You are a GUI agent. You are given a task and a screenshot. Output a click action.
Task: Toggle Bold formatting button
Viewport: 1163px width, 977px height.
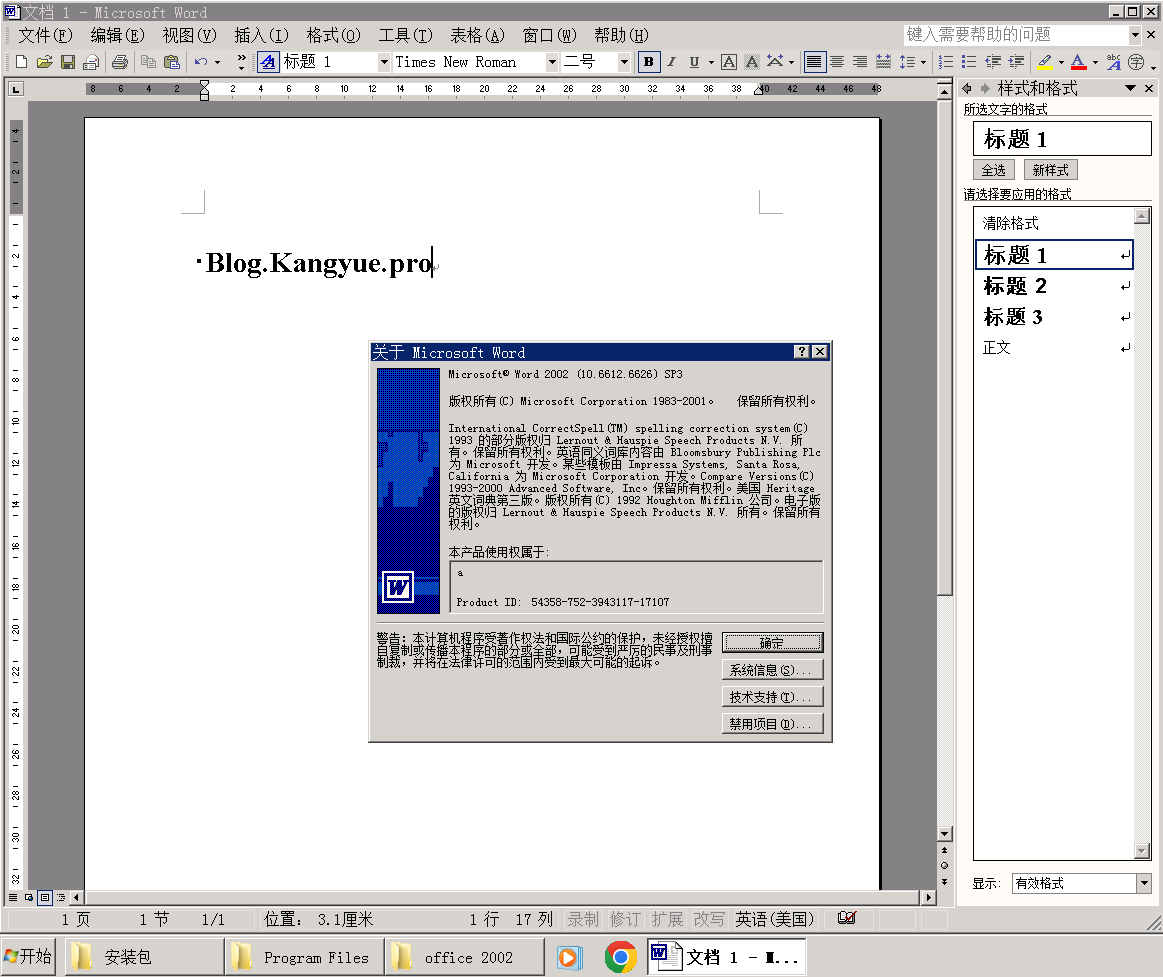(x=649, y=62)
